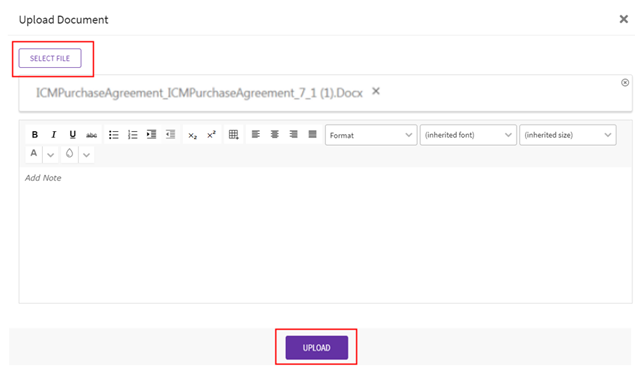Align text right
Image resolution: width=635 pixels, height=369 pixels.
(x=294, y=134)
